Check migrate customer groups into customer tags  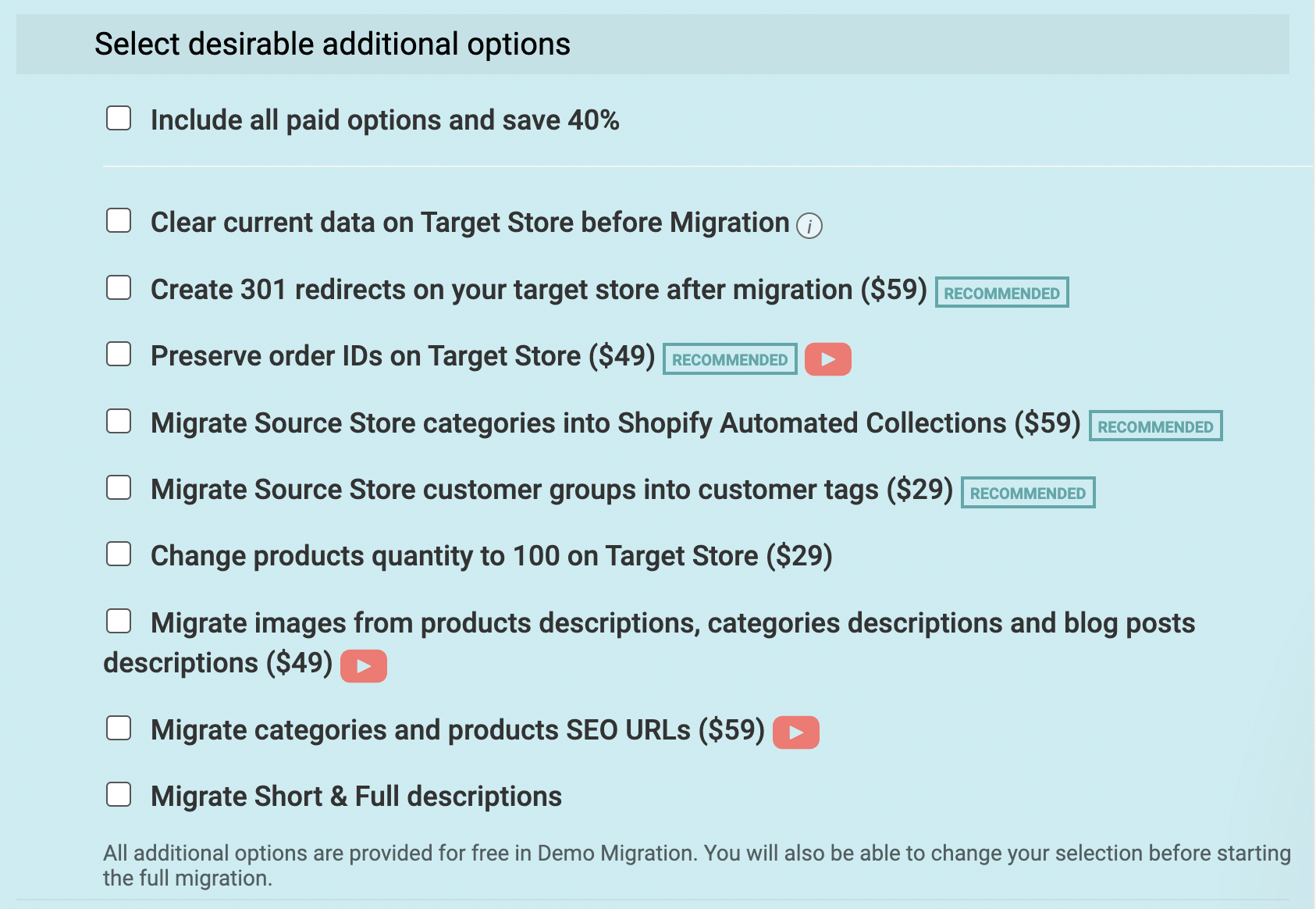point(118,487)
